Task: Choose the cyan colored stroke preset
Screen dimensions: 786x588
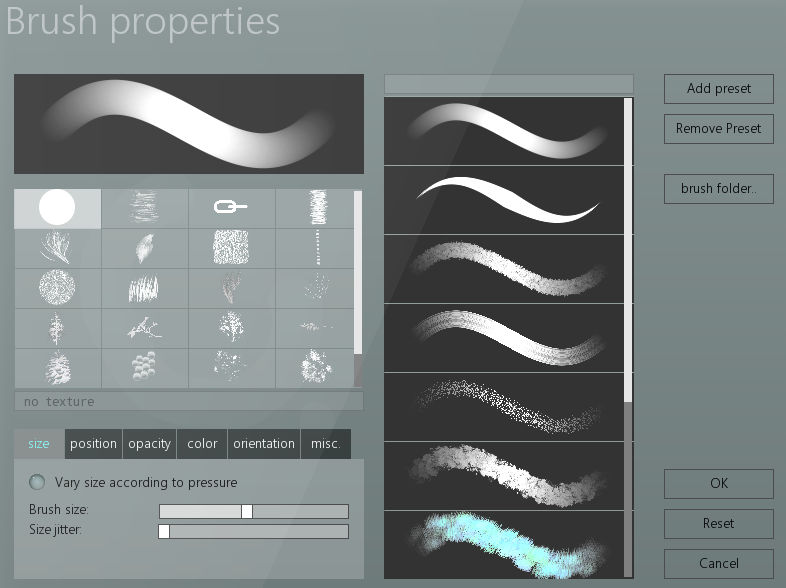Action: click(504, 543)
